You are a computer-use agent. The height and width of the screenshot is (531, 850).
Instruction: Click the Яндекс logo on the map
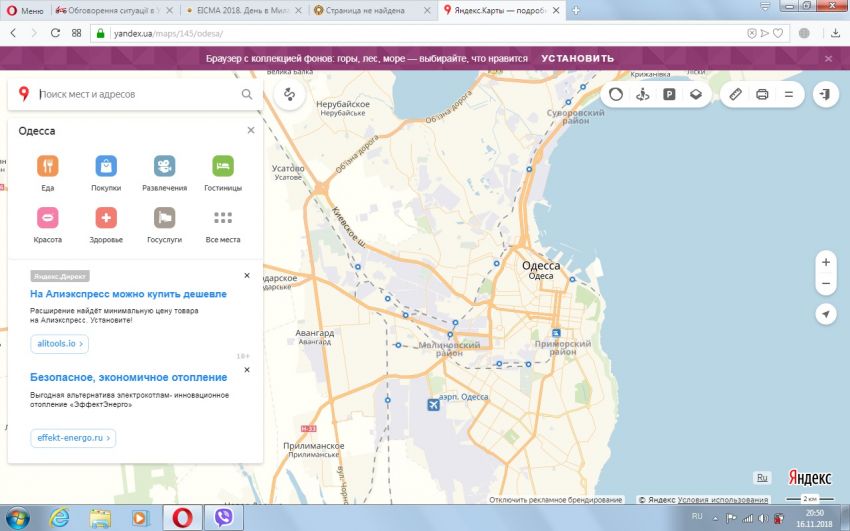pos(809,477)
